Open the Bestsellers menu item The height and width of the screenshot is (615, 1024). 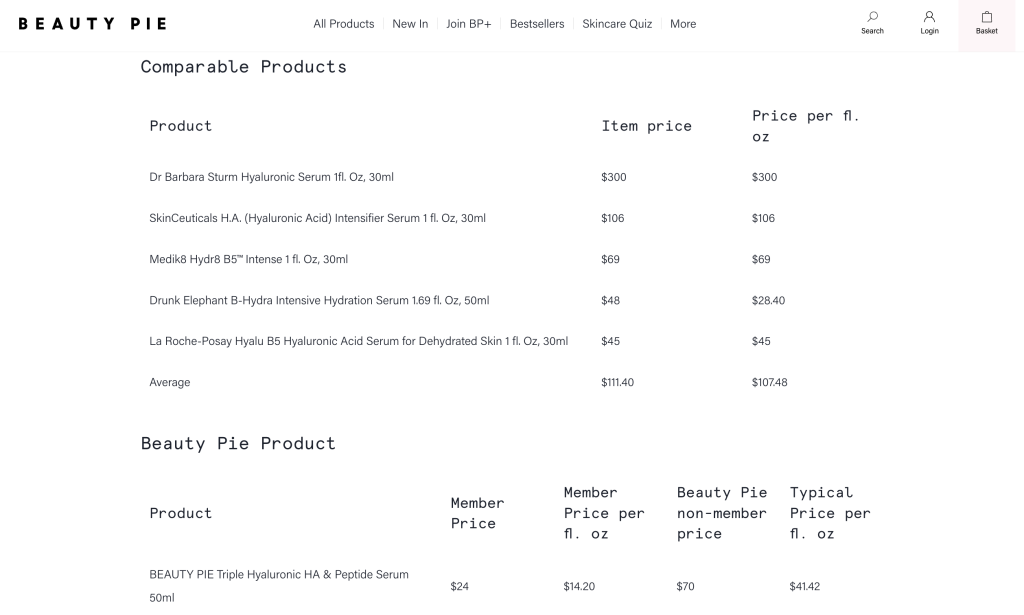537,24
